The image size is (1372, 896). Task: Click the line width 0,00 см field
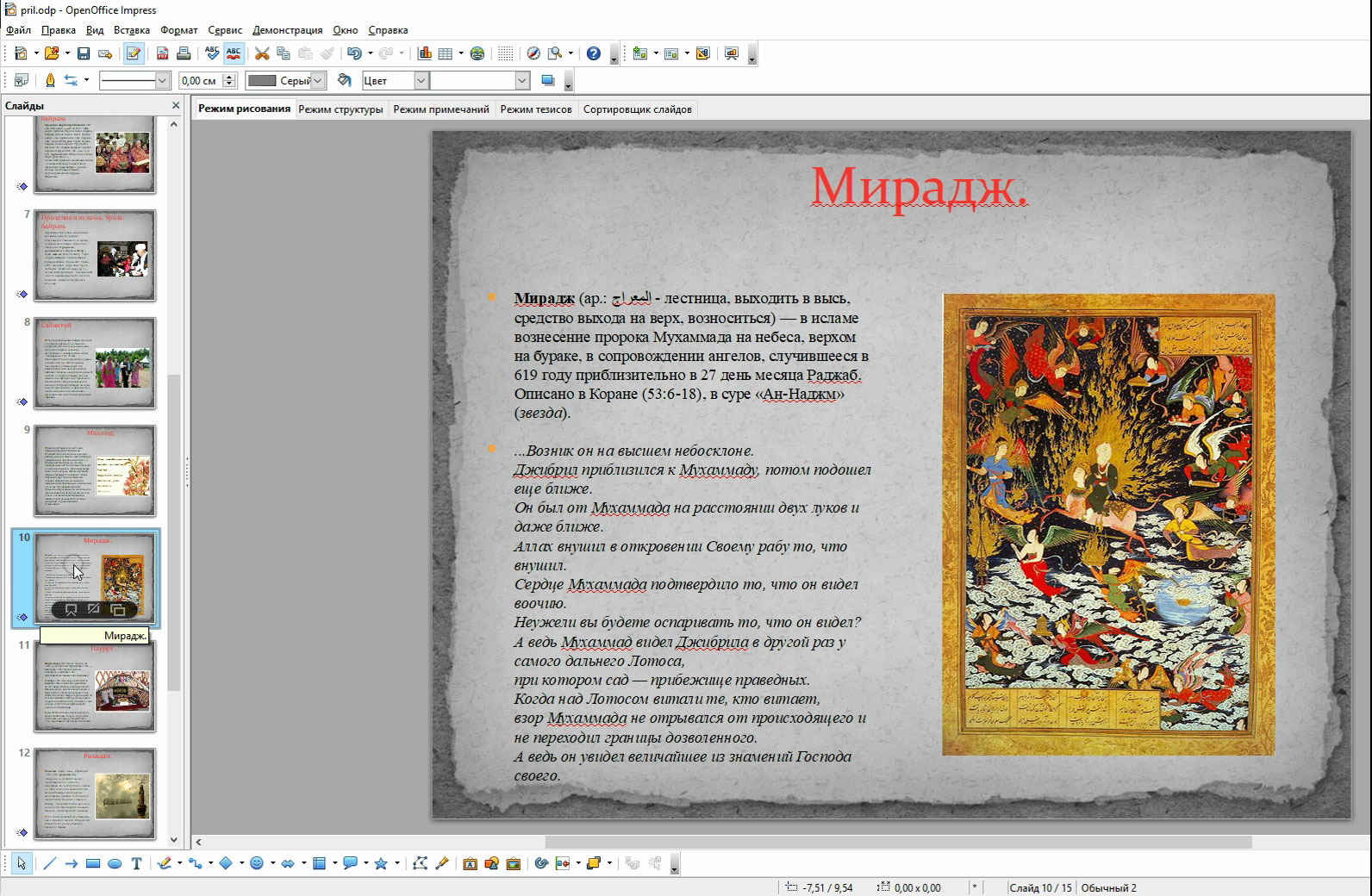click(x=200, y=80)
